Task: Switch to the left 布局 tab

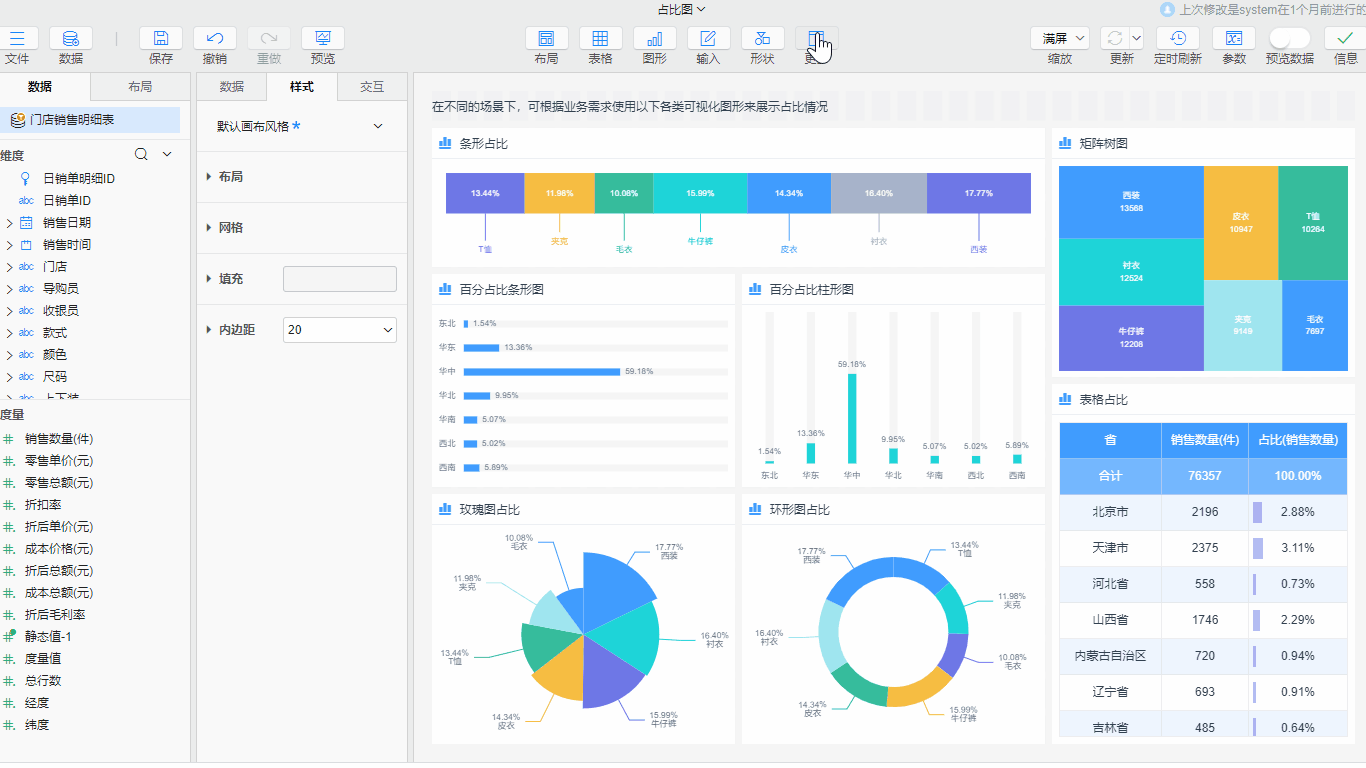Action: click(x=140, y=87)
